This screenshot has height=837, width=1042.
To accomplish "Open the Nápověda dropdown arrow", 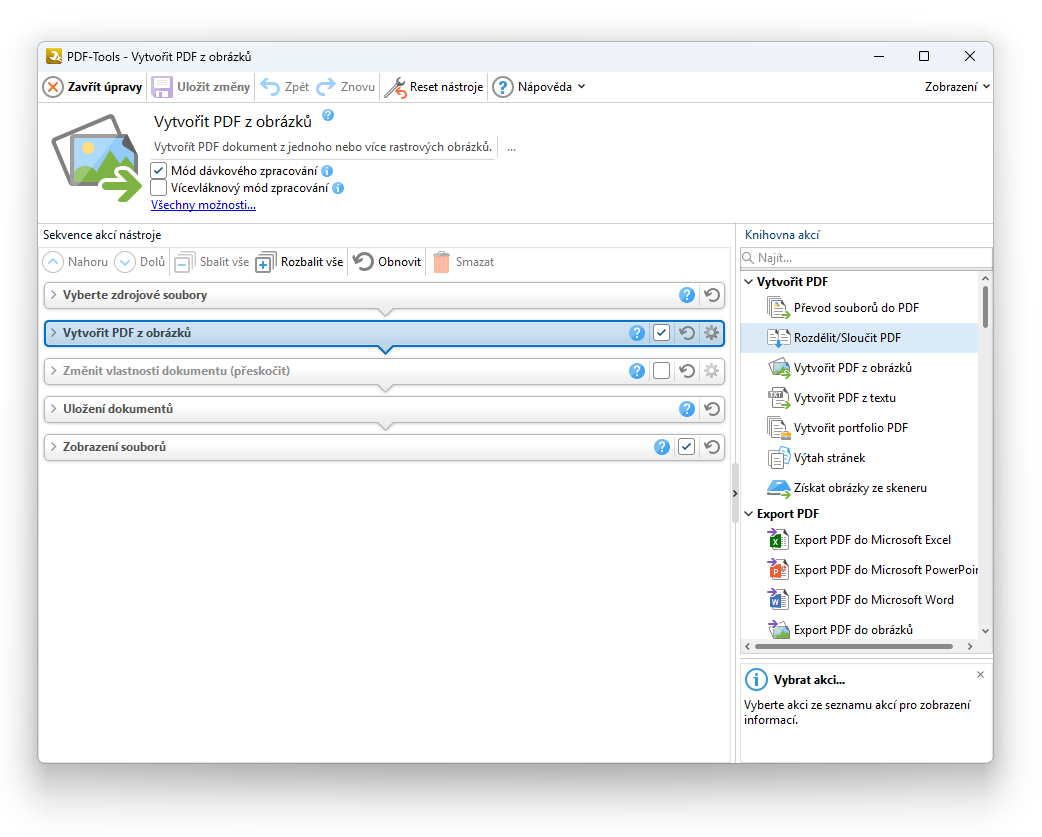I will (582, 87).
